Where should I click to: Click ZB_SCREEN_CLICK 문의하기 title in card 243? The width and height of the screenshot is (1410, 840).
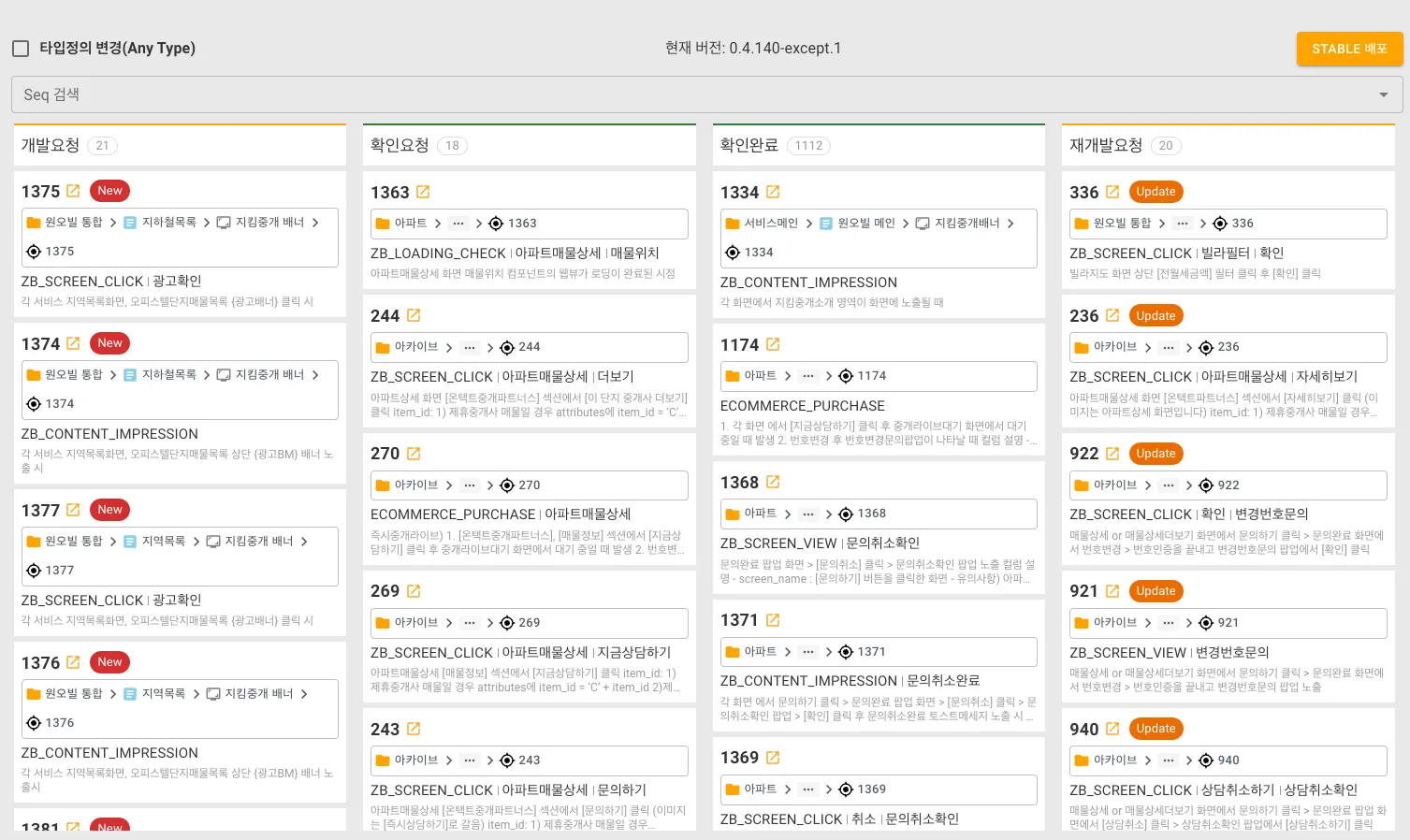pyautogui.click(x=508, y=790)
